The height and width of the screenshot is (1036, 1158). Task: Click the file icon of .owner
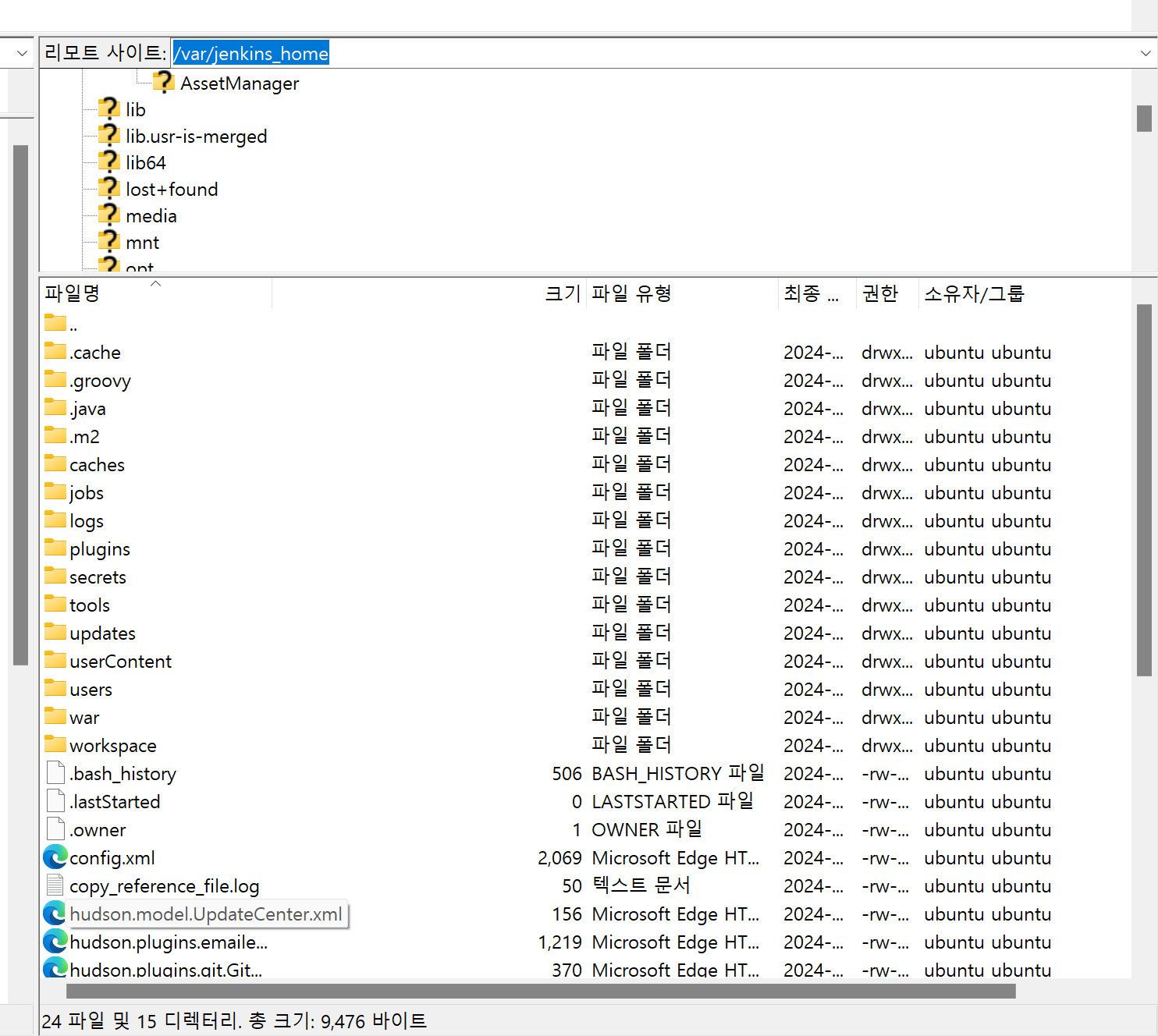[x=55, y=829]
